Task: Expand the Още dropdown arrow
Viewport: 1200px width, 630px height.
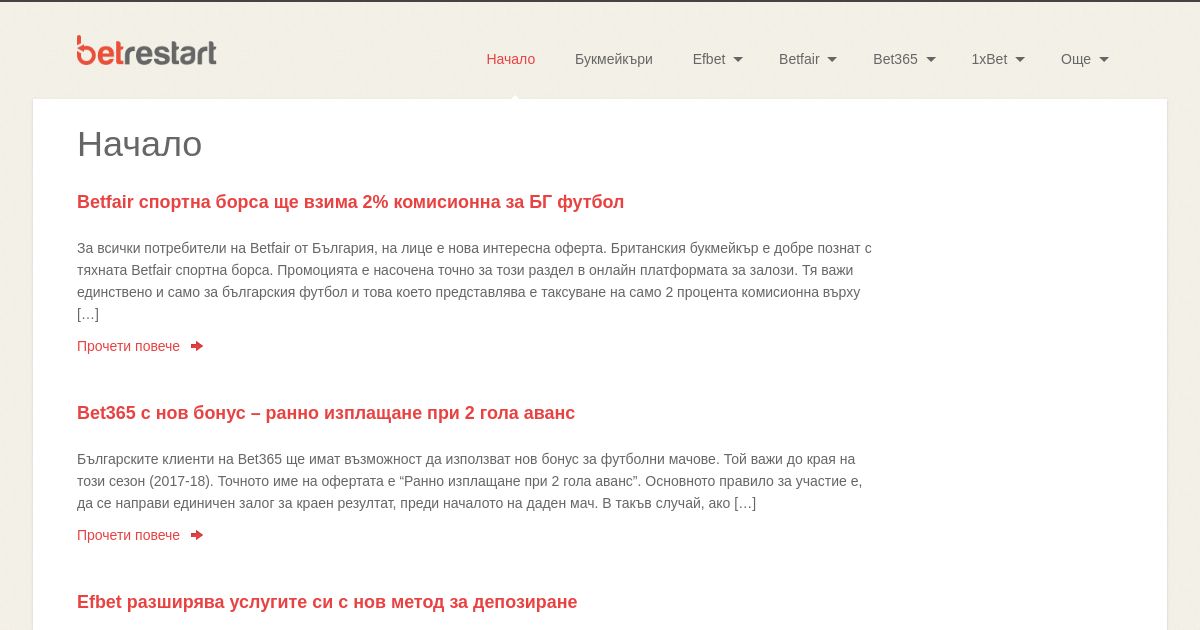Action: click(x=1104, y=59)
